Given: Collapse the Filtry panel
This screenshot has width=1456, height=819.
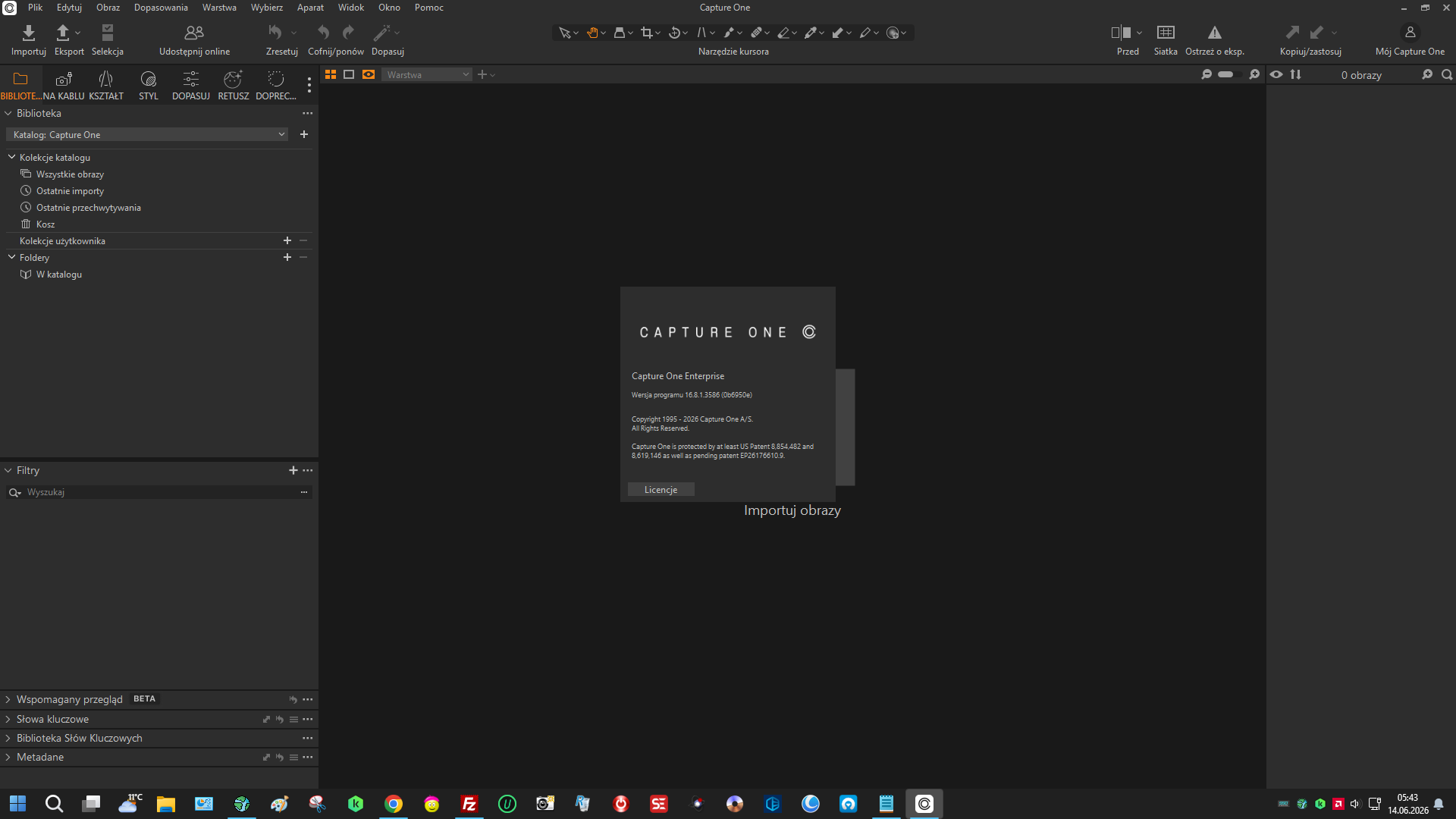Looking at the screenshot, I should (8, 471).
